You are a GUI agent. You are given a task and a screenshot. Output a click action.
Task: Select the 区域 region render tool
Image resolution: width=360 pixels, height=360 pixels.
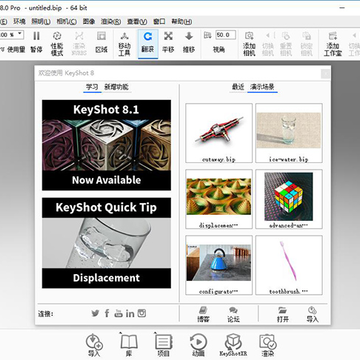tap(101, 42)
